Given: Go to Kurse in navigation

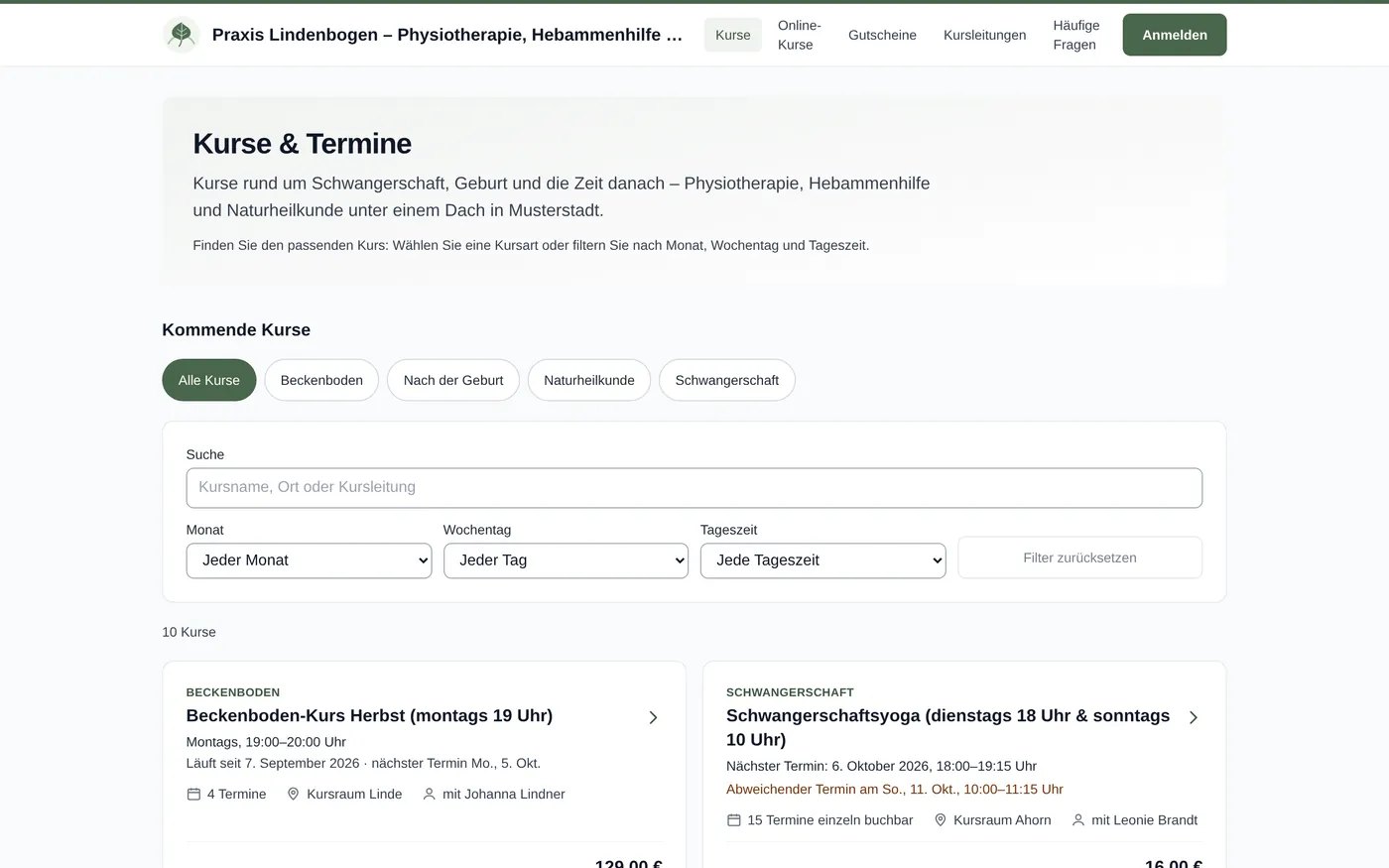Looking at the screenshot, I should pos(733,35).
